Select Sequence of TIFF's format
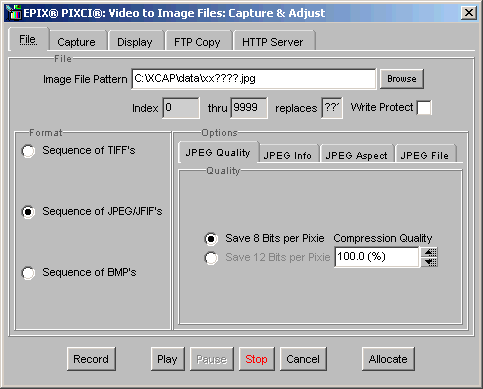483x389 pixels. click(x=28, y=151)
